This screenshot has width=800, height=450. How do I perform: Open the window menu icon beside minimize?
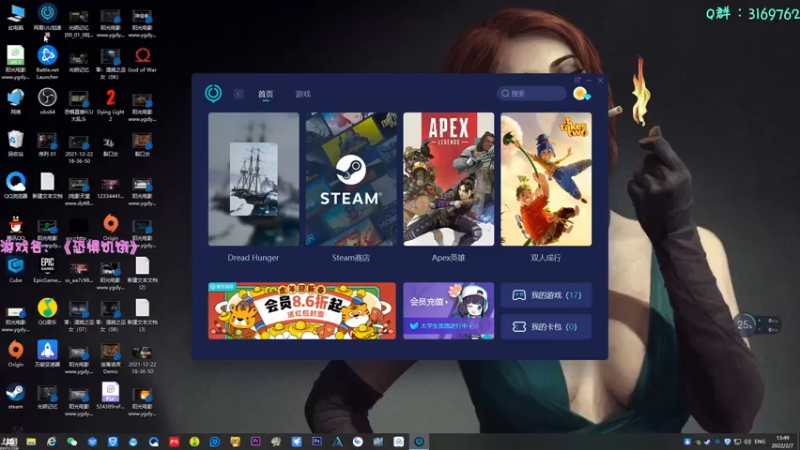pyautogui.click(x=577, y=80)
